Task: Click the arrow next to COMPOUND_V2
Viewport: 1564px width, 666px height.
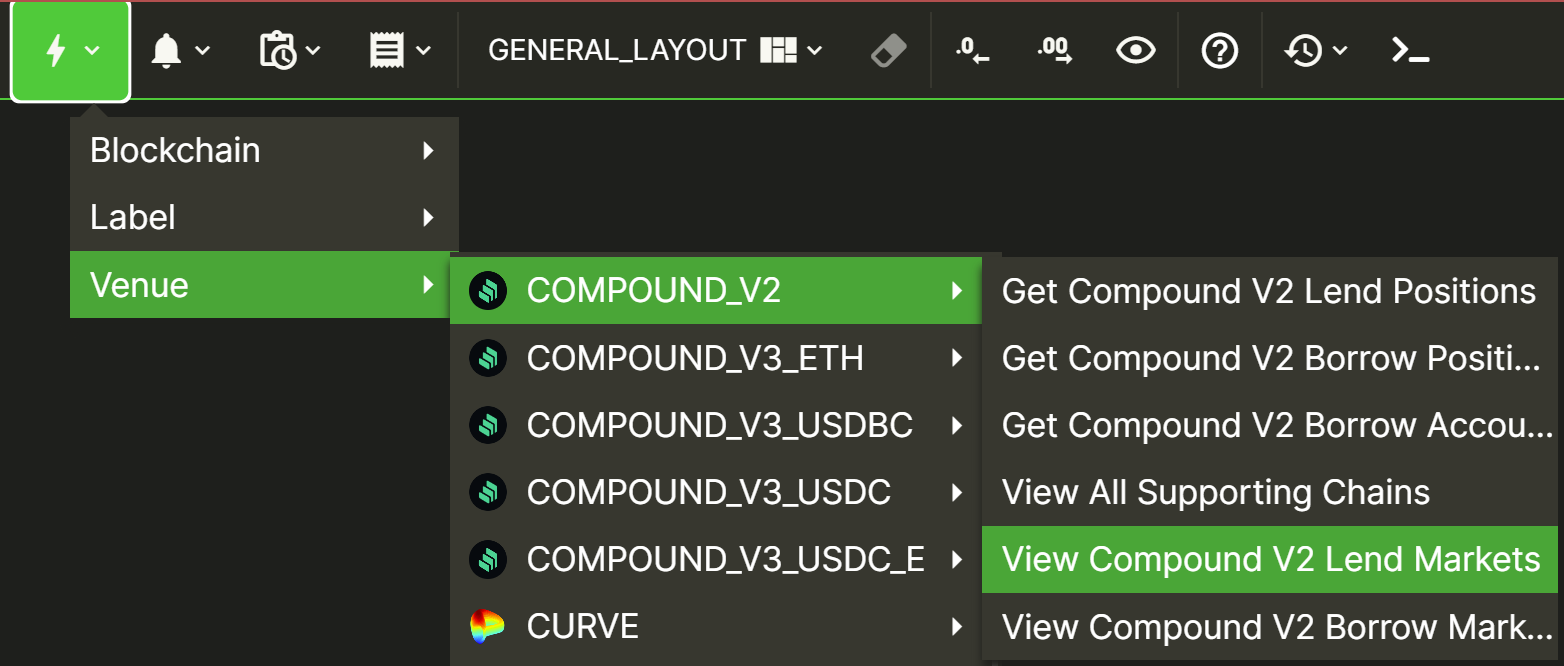Action: [957, 291]
